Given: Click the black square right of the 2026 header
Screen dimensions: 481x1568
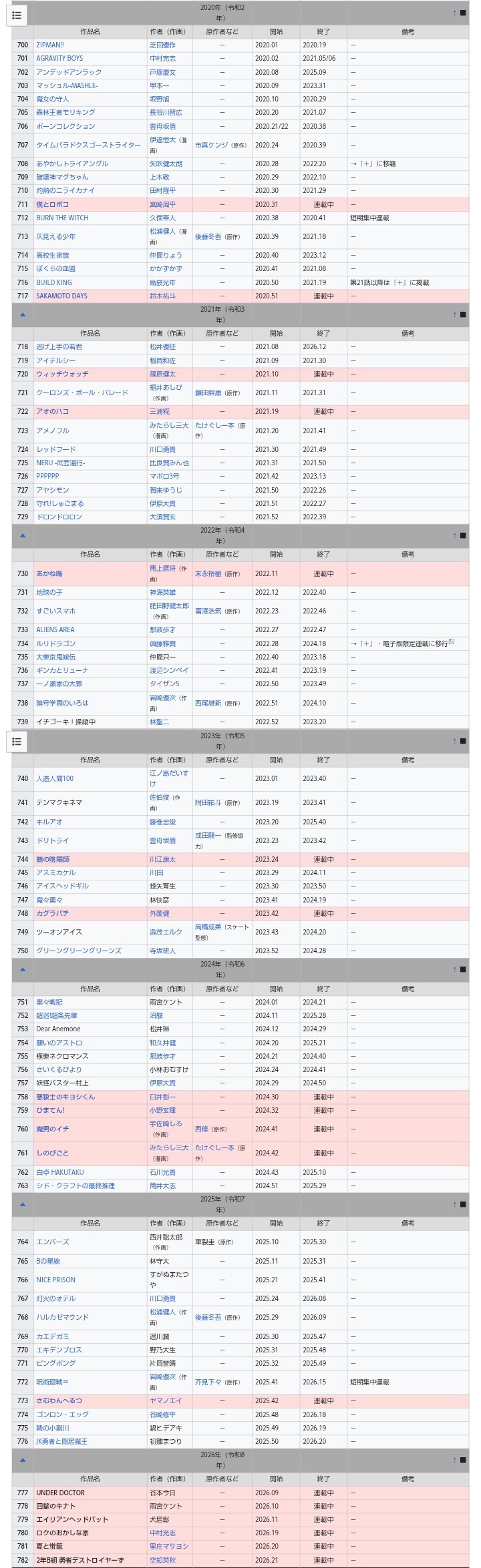Looking at the screenshot, I should tap(463, 1460).
